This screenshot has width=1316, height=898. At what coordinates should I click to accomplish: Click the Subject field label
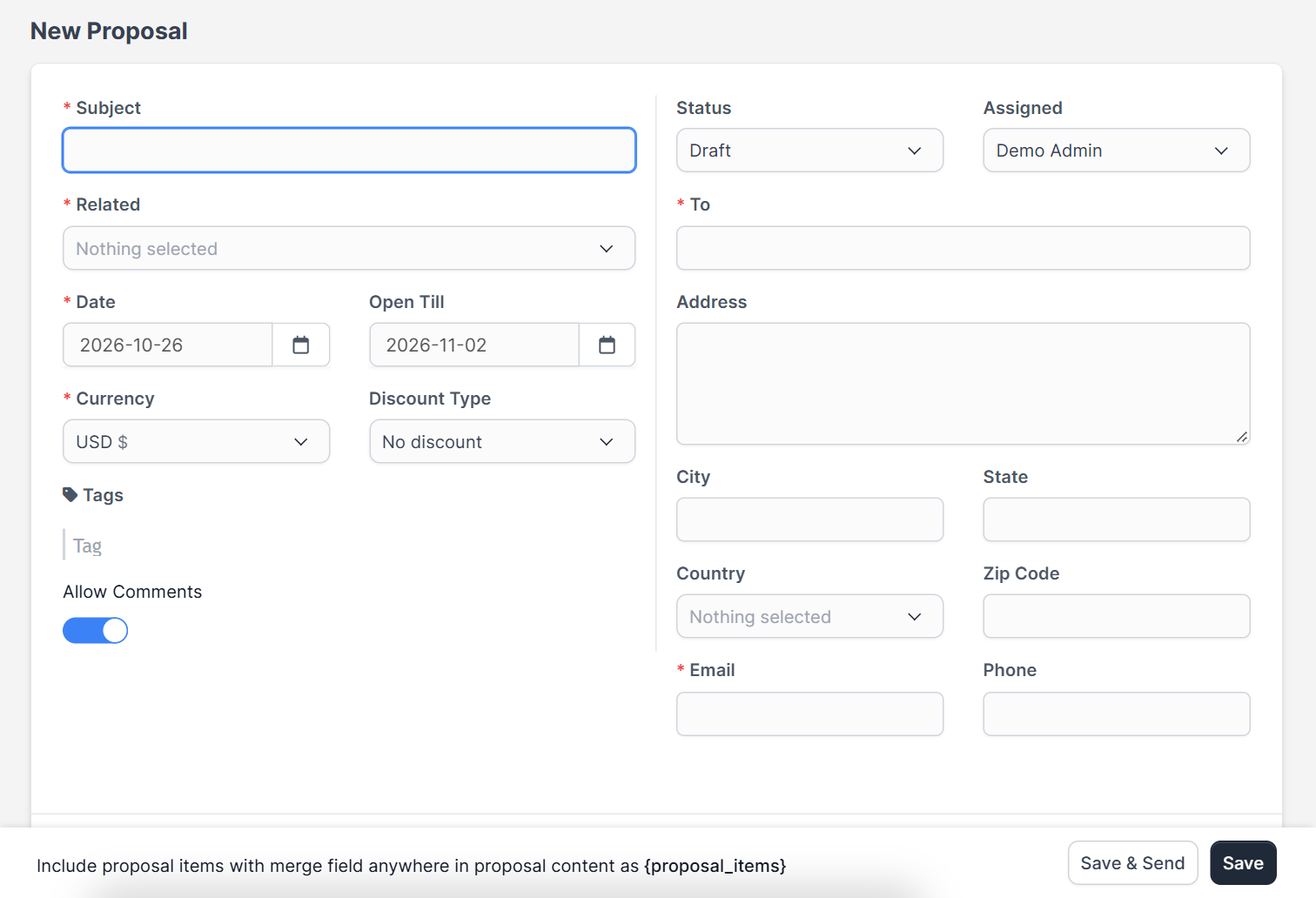coord(108,108)
